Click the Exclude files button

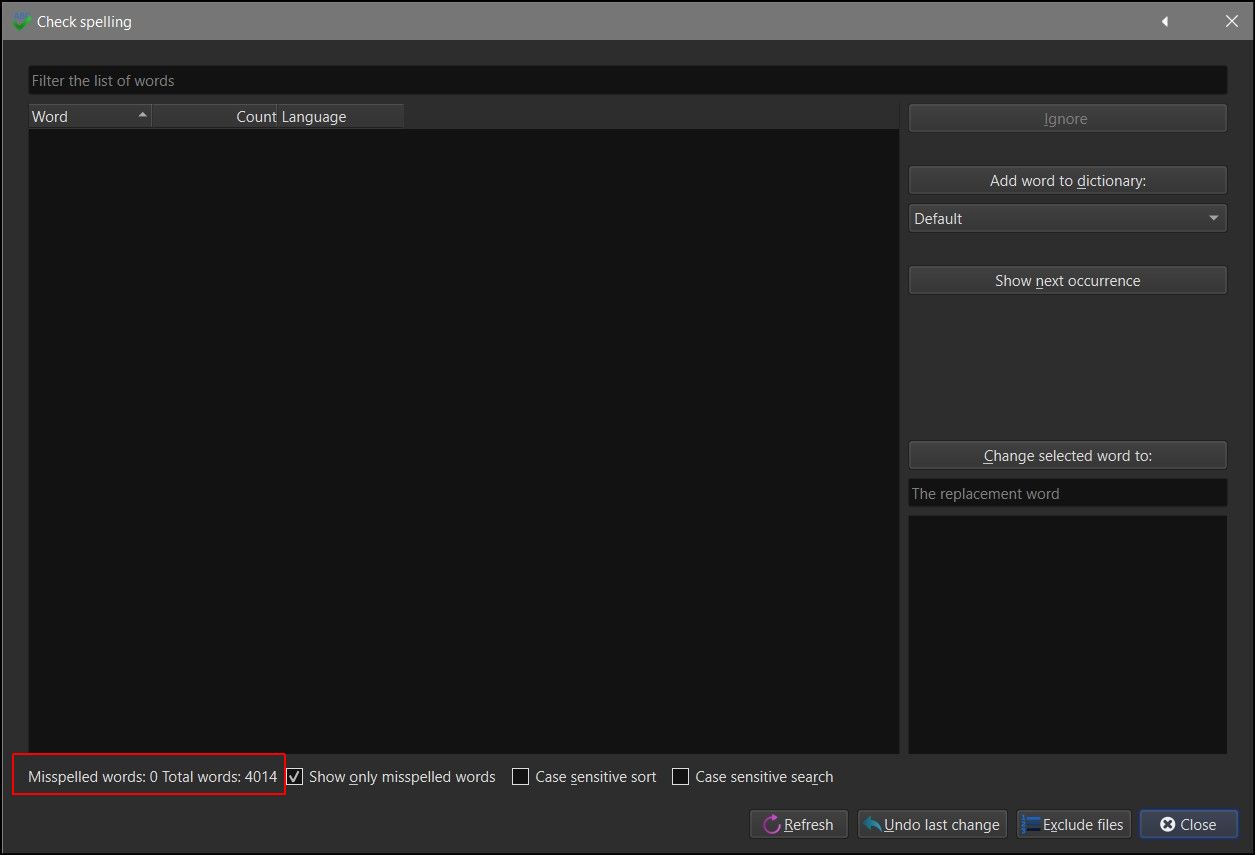(x=1074, y=824)
